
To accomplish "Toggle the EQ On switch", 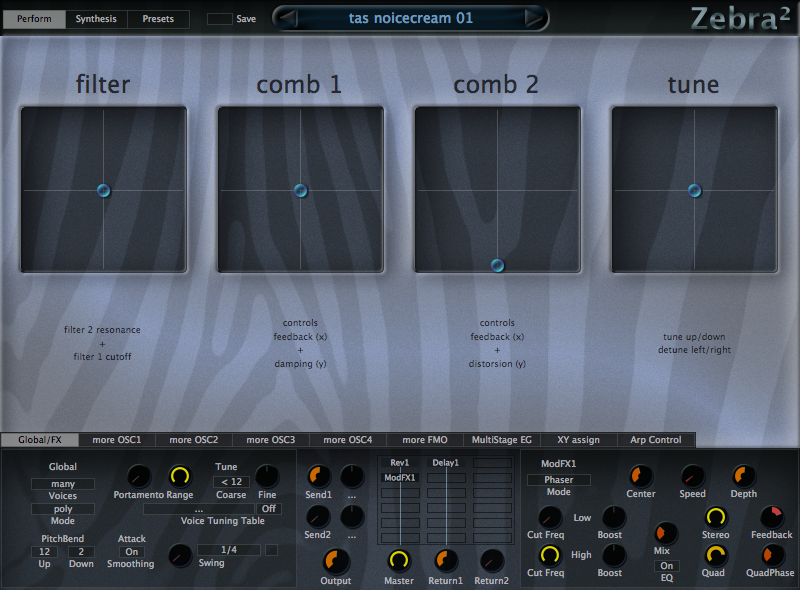I will pos(667,566).
